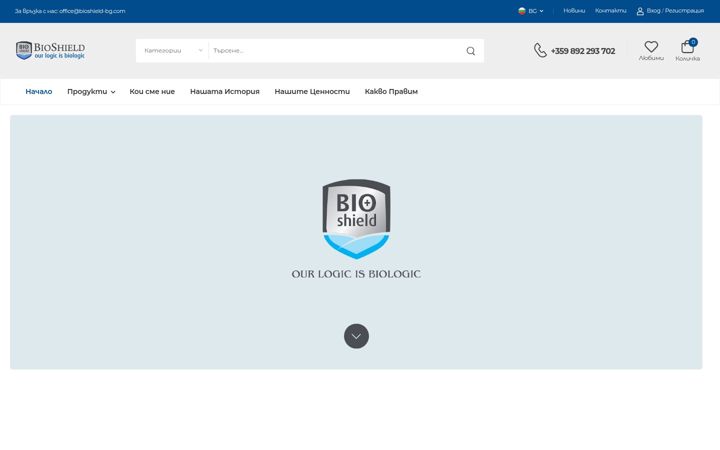The width and height of the screenshot is (720, 450).
Task: Click the cart item count badge
Action: pos(693,42)
